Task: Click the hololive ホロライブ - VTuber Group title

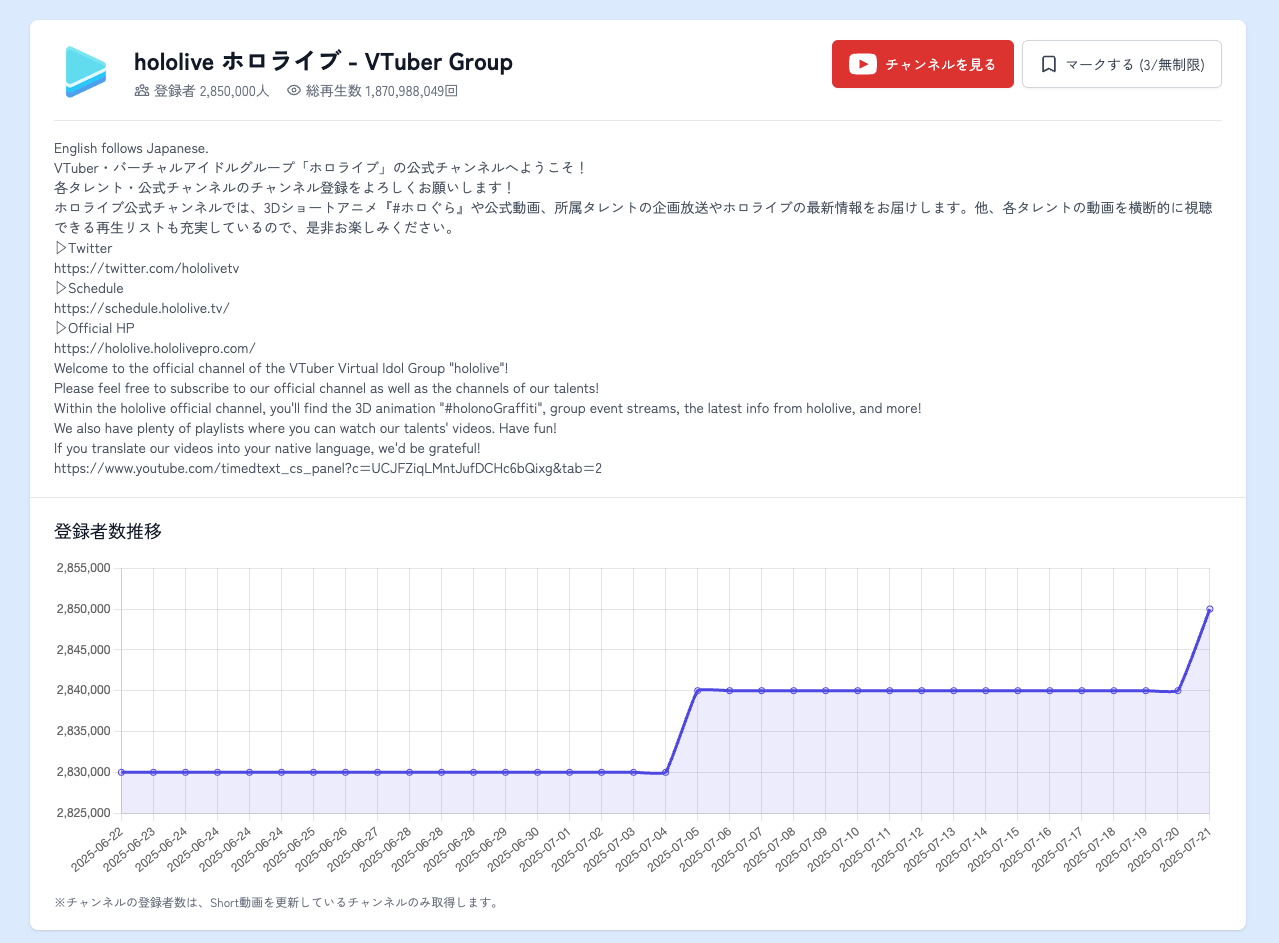Action: coord(323,62)
